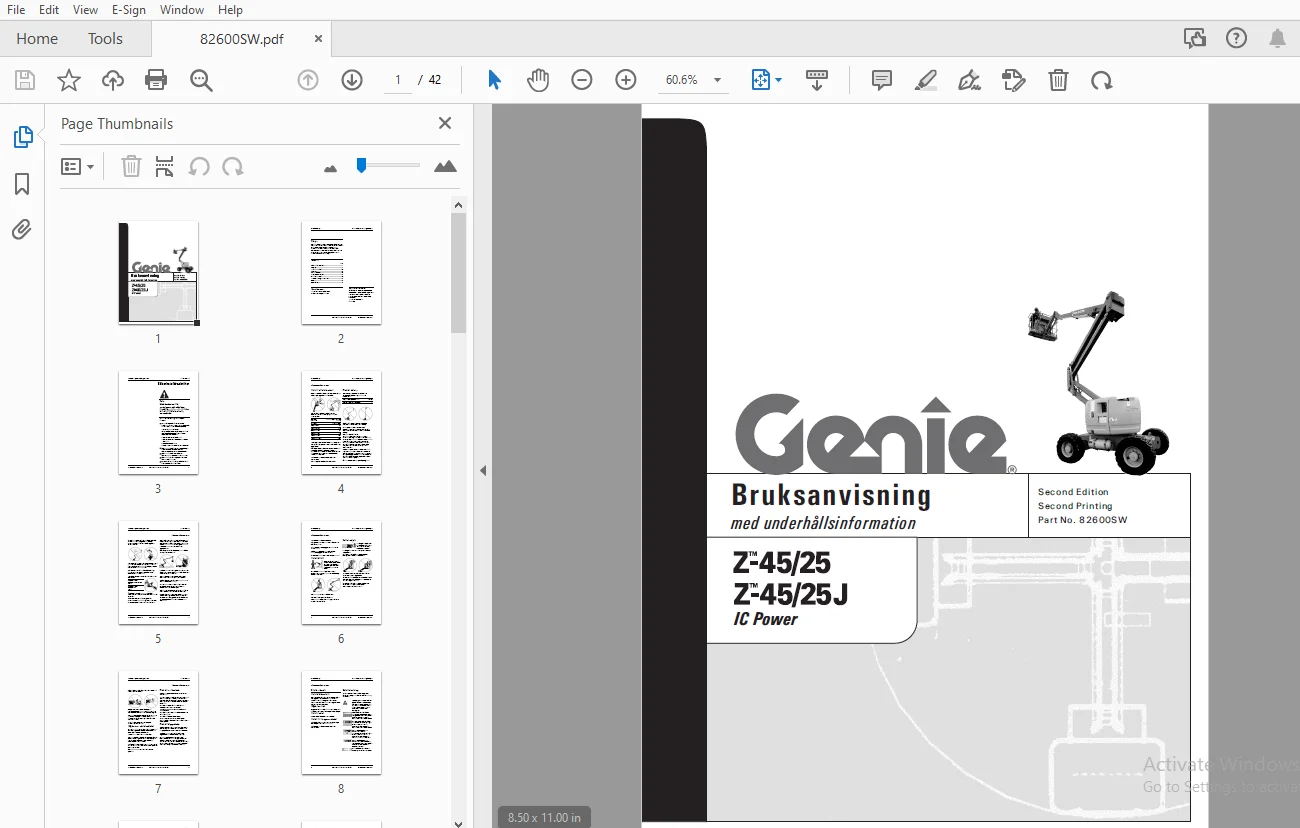Open the Page Thumbnails sidebar icon
This screenshot has width=1300, height=828.
pyautogui.click(x=22, y=137)
